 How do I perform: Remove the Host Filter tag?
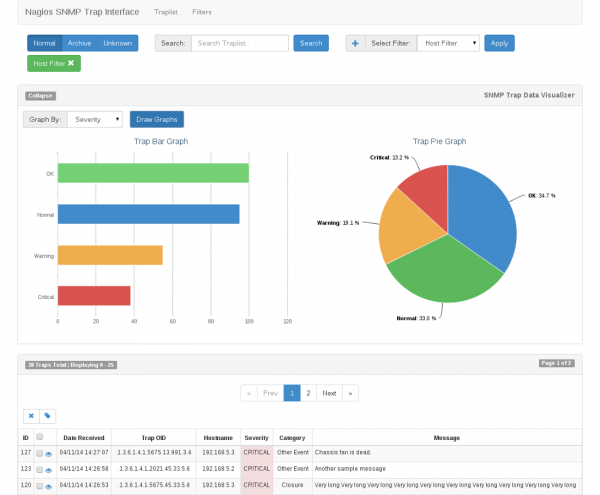coord(71,63)
